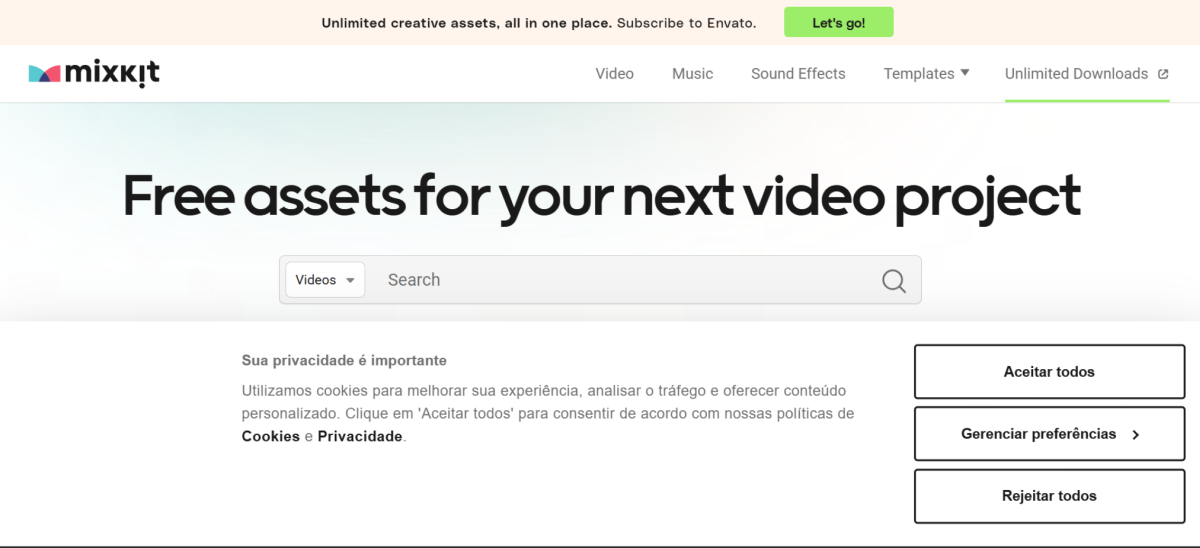Focus the Search text field
This screenshot has width=1200, height=548.
point(620,280)
